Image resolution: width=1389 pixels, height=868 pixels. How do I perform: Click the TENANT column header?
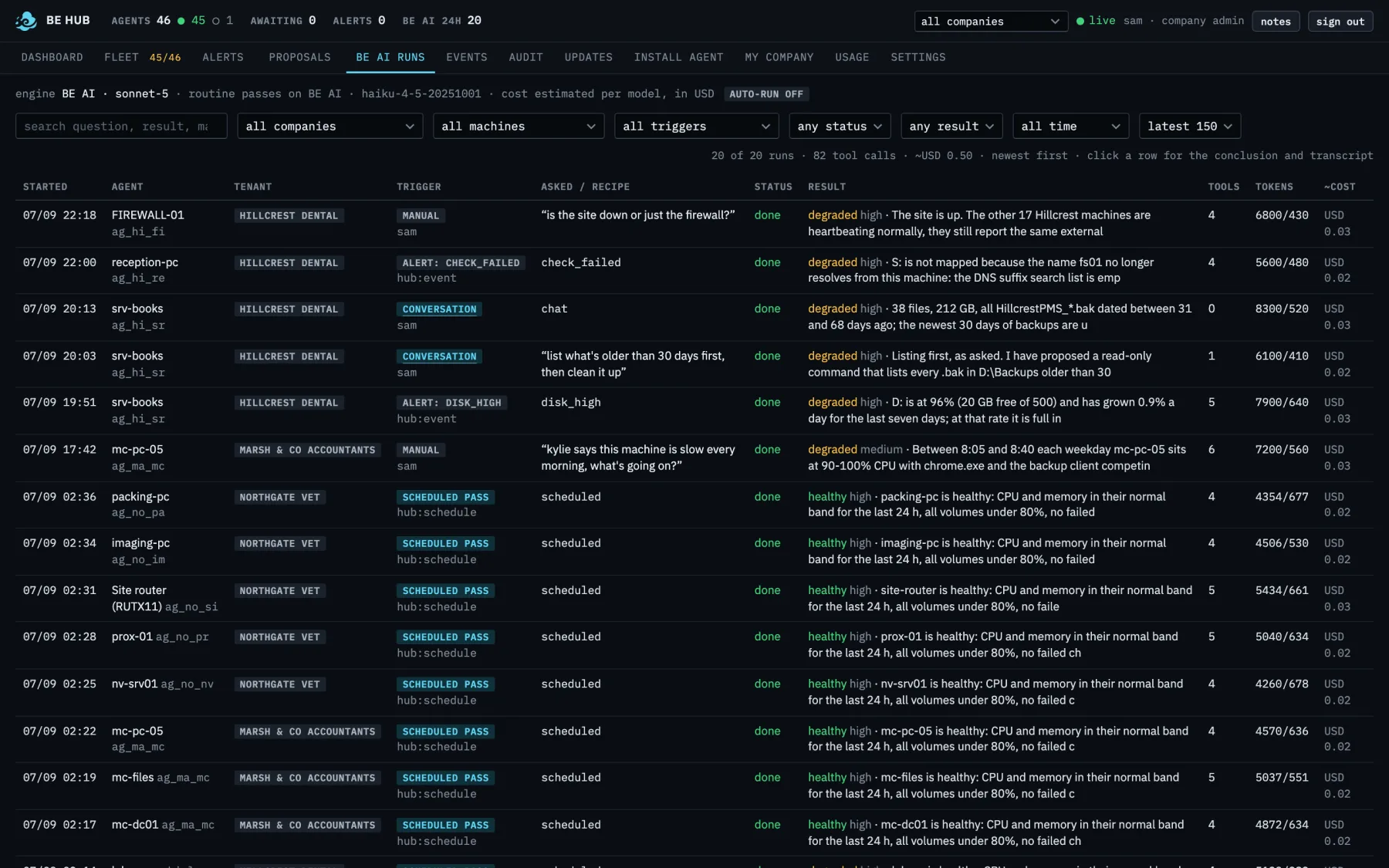coord(252,187)
